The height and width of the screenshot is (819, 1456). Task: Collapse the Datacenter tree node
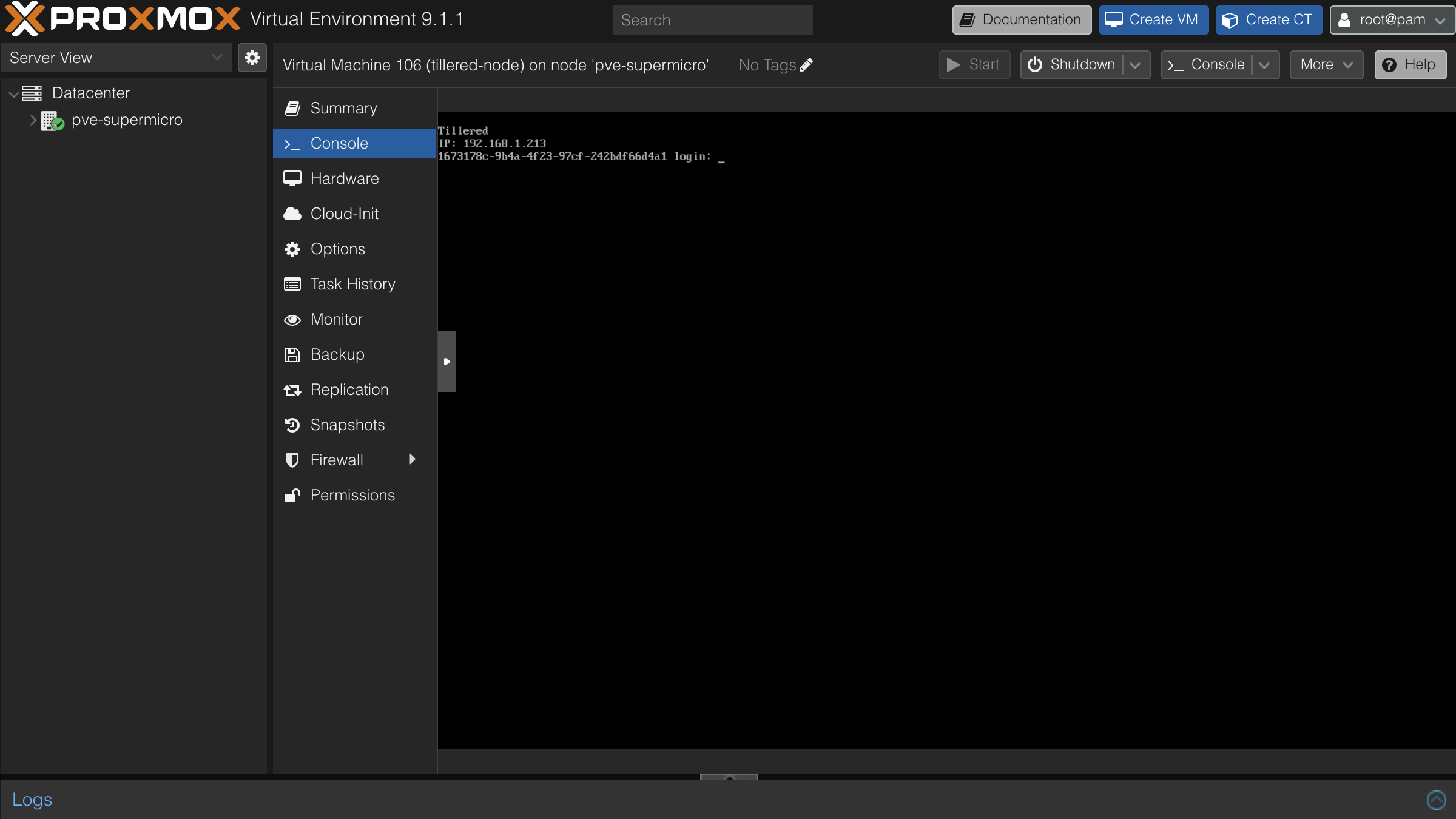[x=13, y=93]
